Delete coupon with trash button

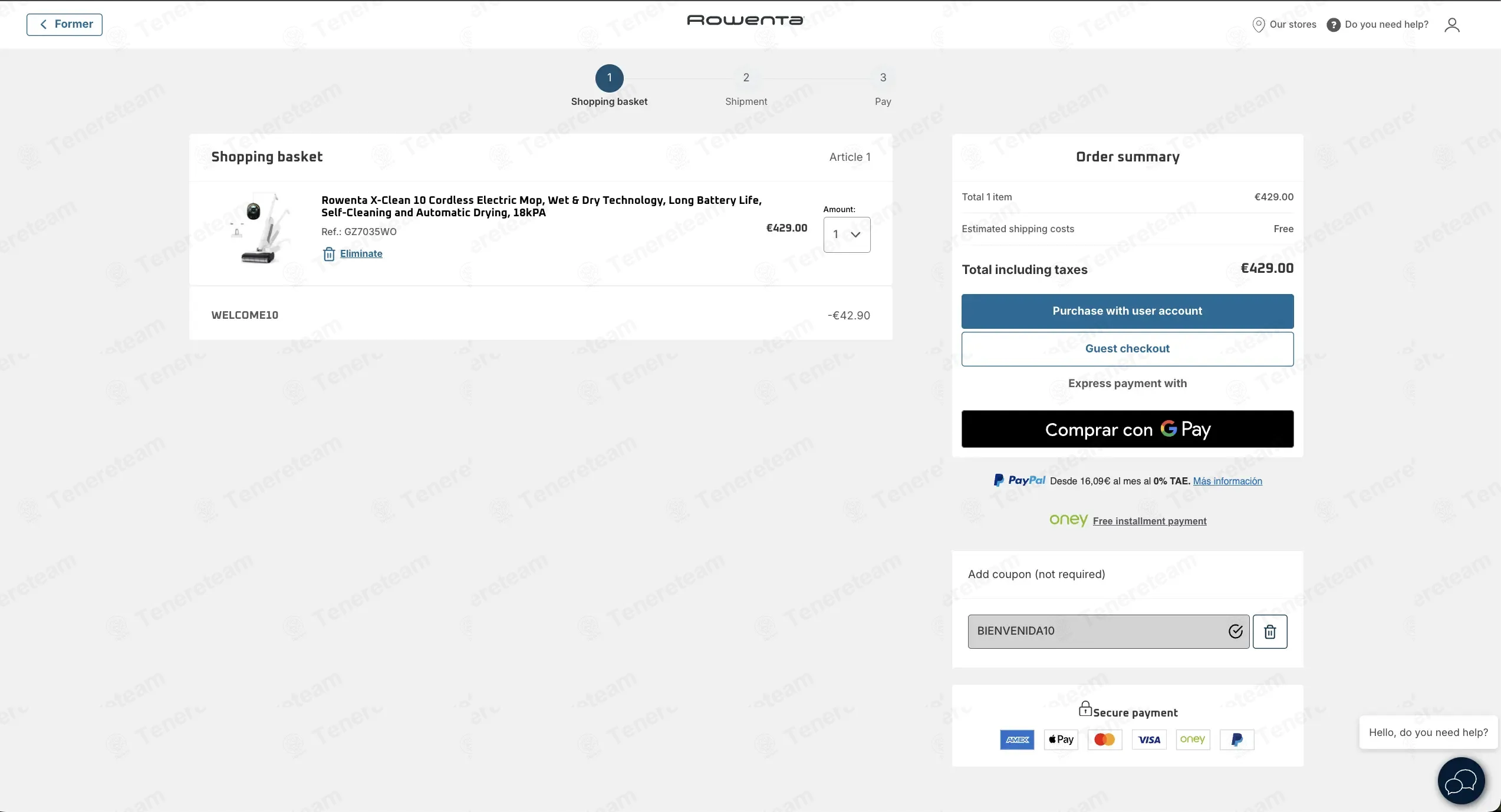[x=1269, y=632]
